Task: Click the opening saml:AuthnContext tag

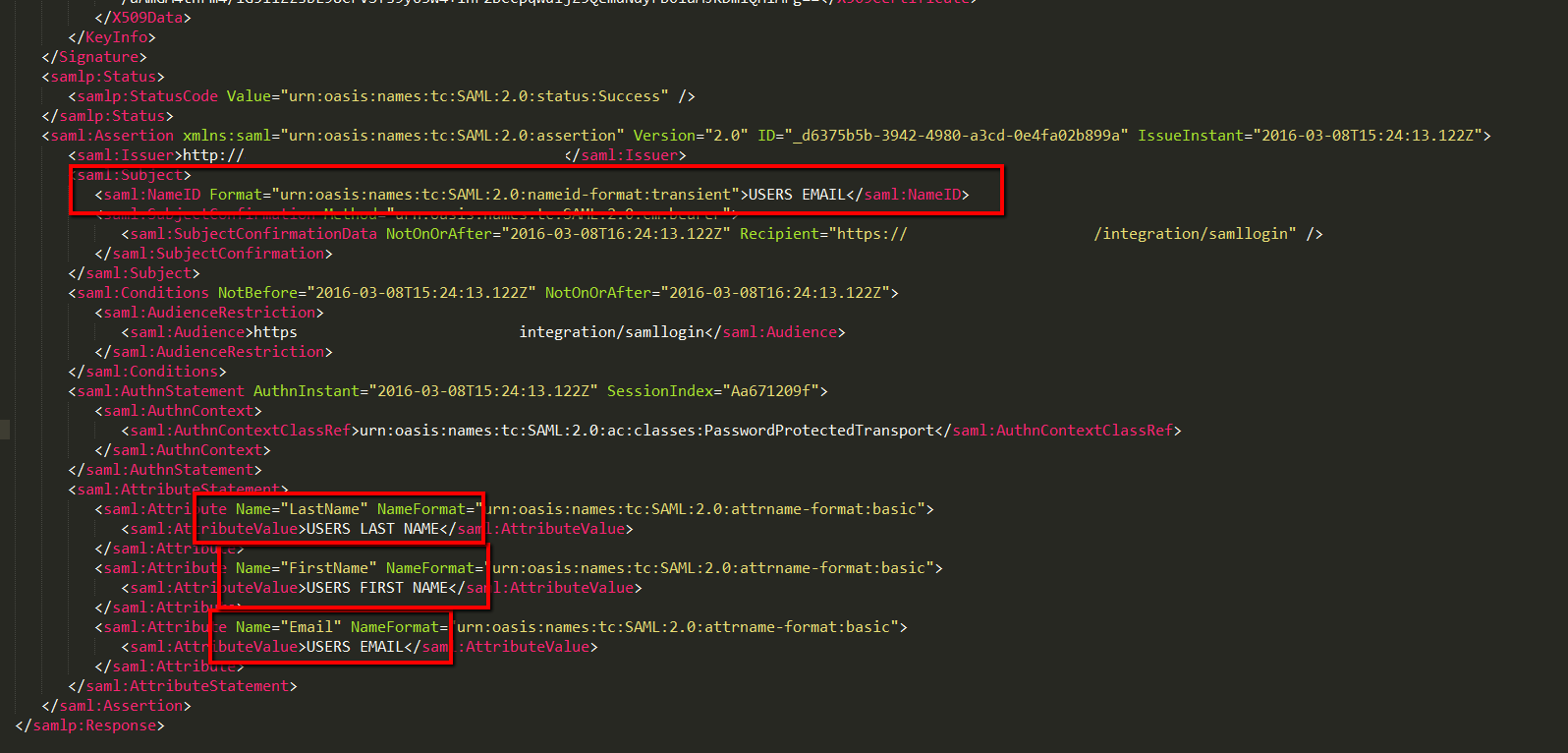Action: point(179,411)
